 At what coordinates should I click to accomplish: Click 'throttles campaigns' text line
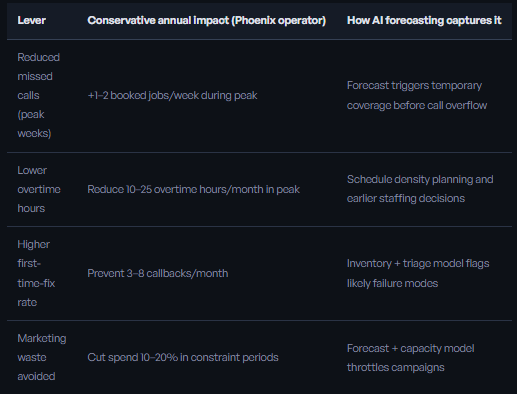pyautogui.click(x=396, y=367)
